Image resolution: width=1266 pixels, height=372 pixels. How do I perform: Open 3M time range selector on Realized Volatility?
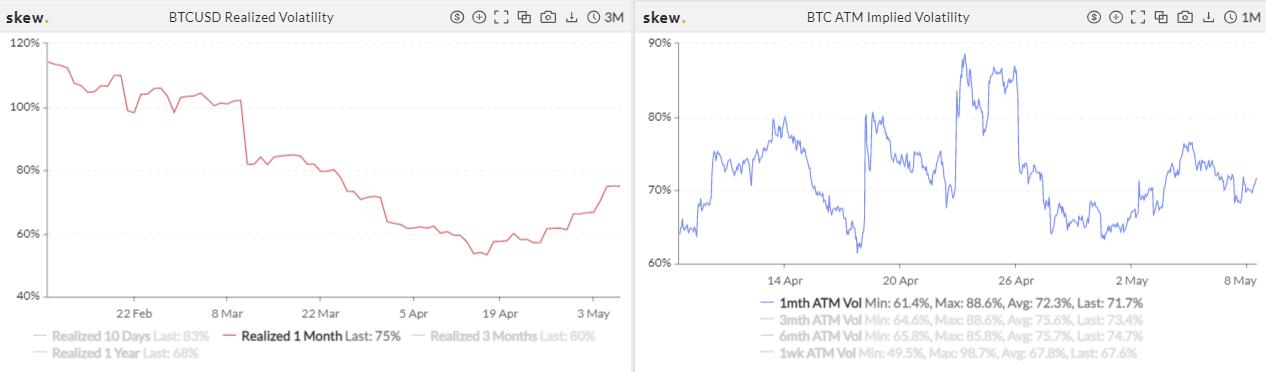[x=605, y=17]
